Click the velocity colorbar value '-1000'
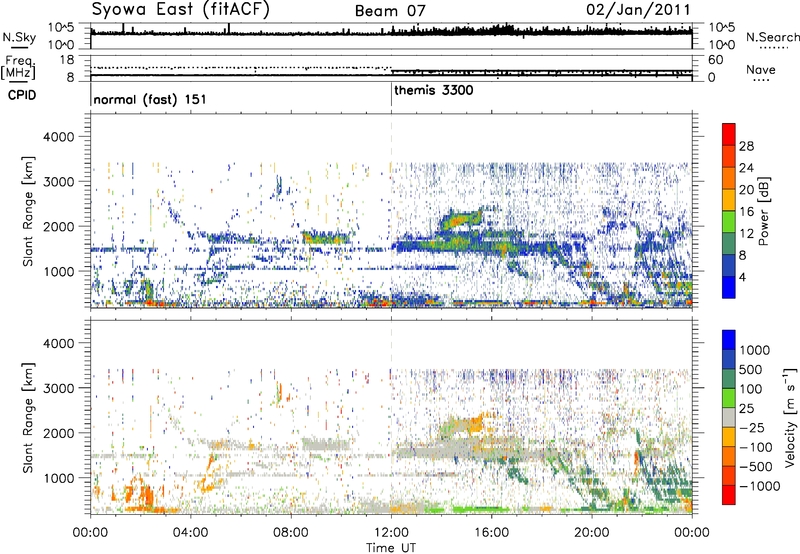The image size is (800, 554). point(759,486)
